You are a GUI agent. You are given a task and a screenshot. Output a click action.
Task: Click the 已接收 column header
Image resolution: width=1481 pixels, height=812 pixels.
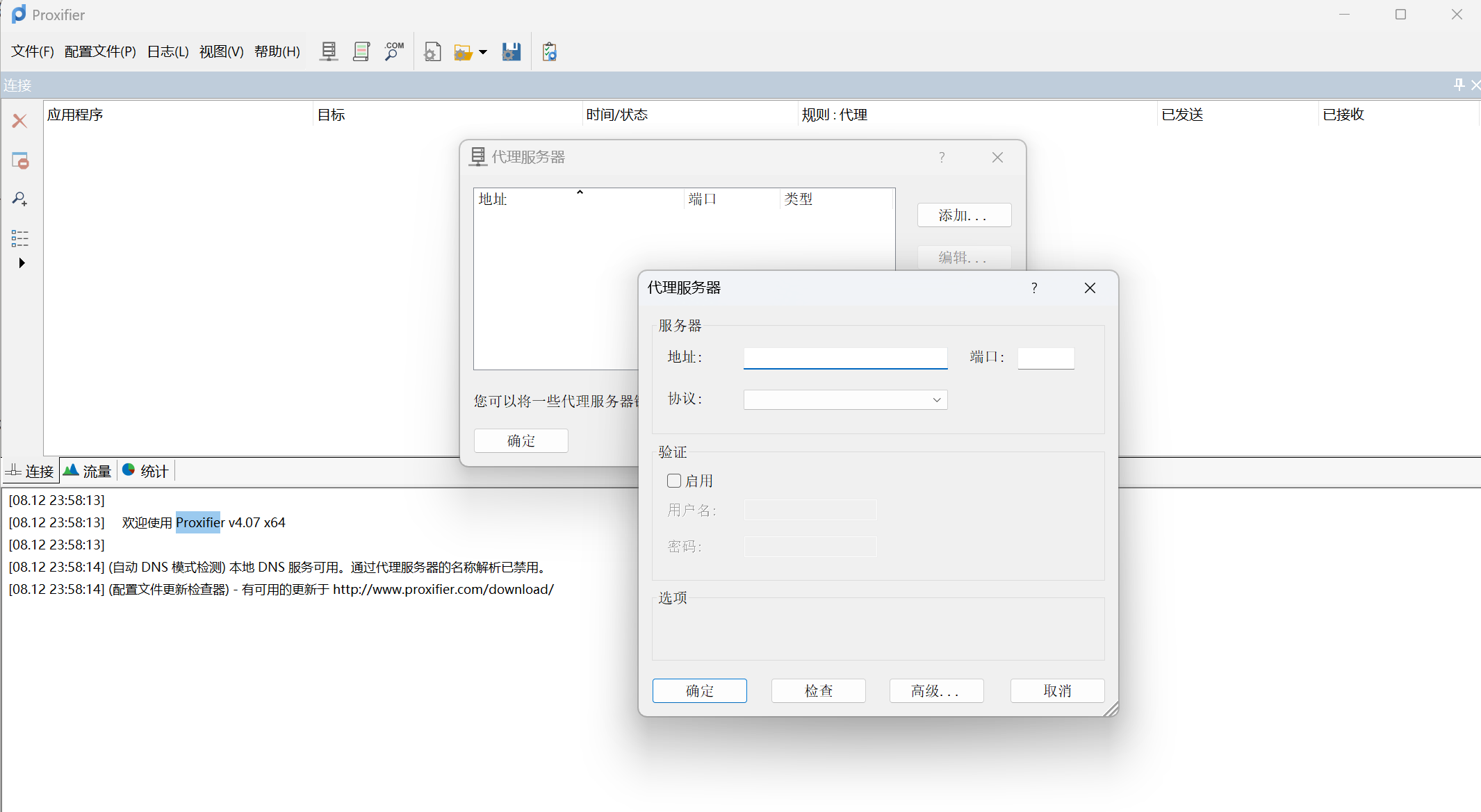(1398, 115)
